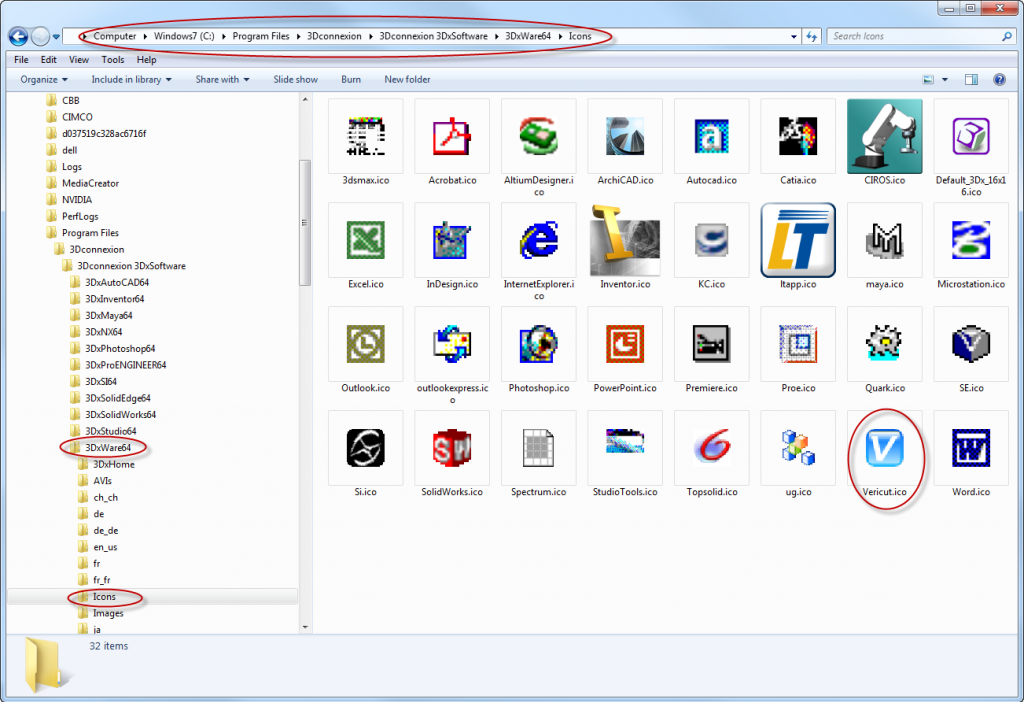This screenshot has height=702, width=1024.
Task: Select the Spectrum.ico file icon
Action: (x=539, y=448)
